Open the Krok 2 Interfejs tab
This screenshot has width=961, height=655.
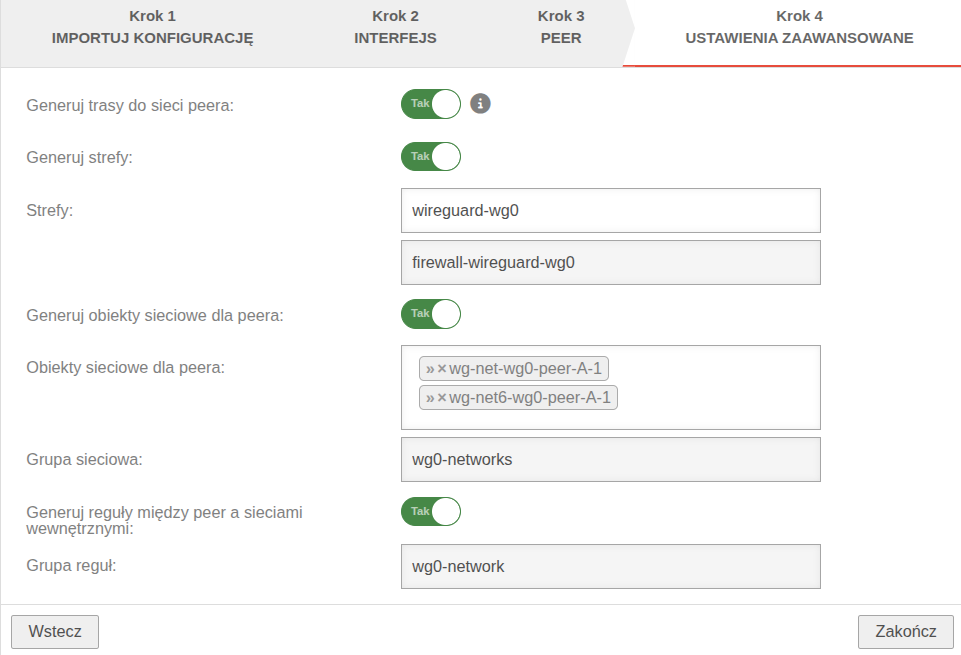395,28
